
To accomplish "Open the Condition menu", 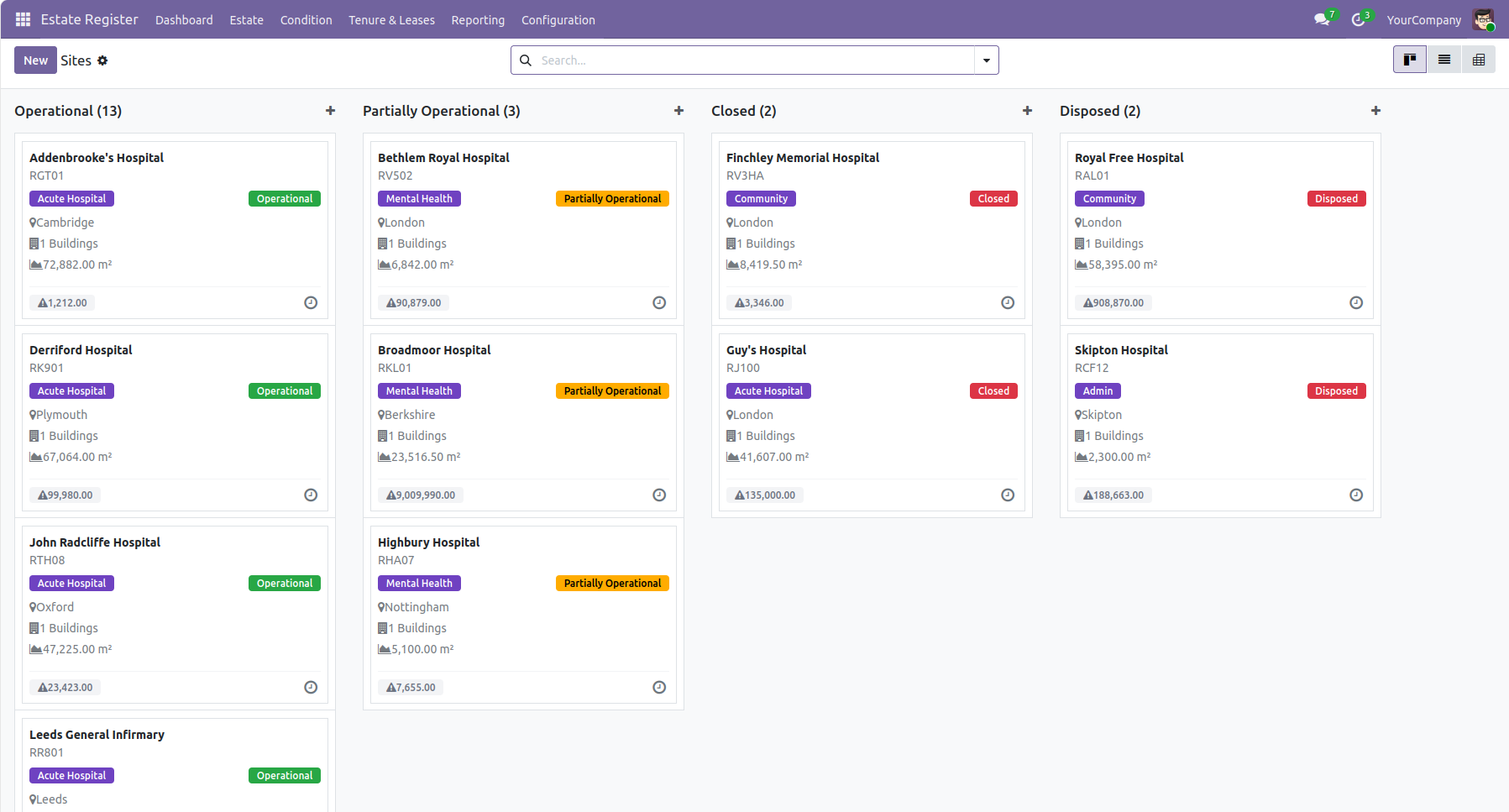I will tap(307, 20).
